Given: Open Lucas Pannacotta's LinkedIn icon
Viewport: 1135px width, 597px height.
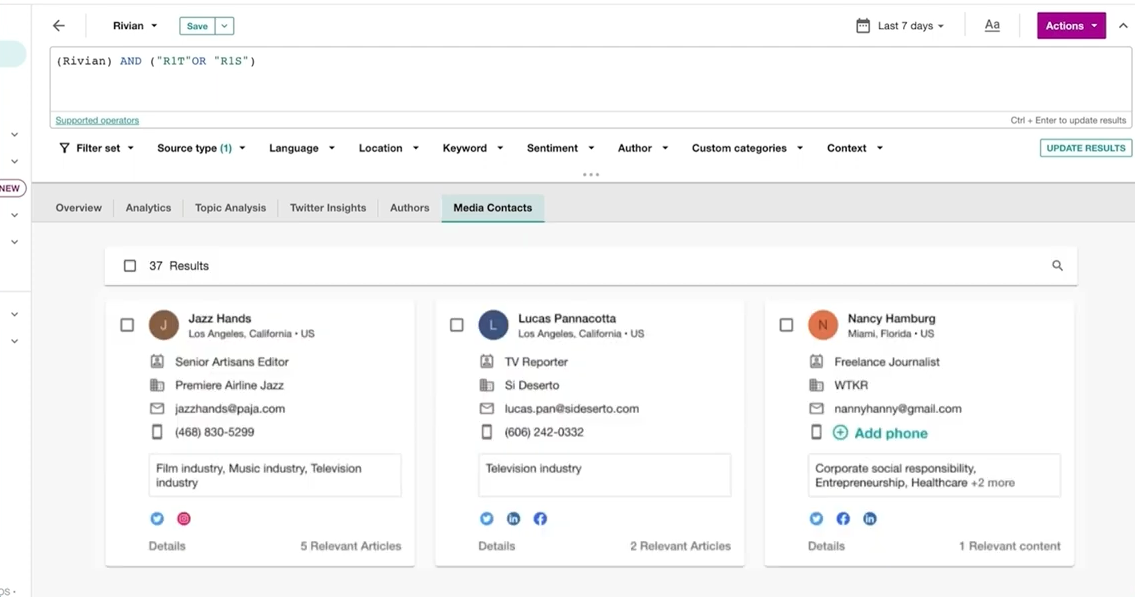Looking at the screenshot, I should click(513, 519).
